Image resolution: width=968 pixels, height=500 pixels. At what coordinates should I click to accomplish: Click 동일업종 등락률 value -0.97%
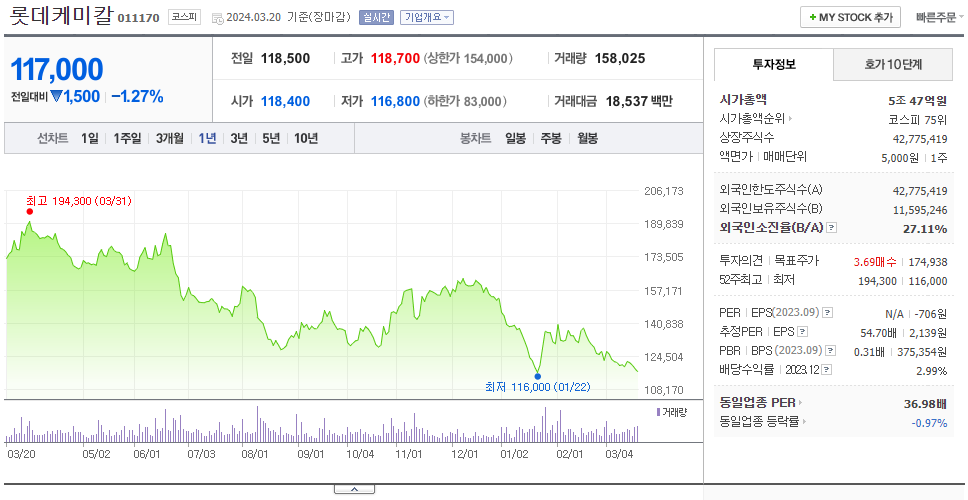pyautogui.click(x=929, y=423)
